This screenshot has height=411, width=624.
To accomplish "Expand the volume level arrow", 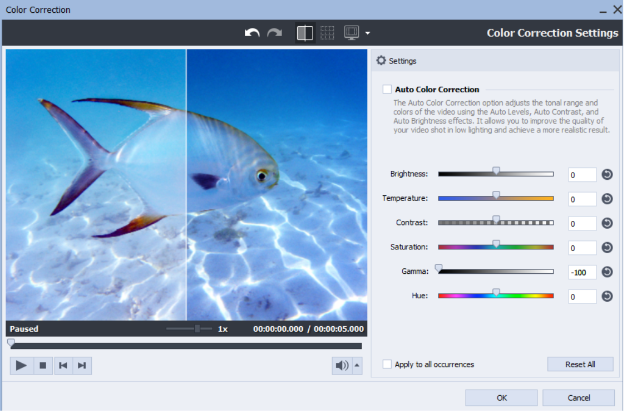I will tap(357, 365).
